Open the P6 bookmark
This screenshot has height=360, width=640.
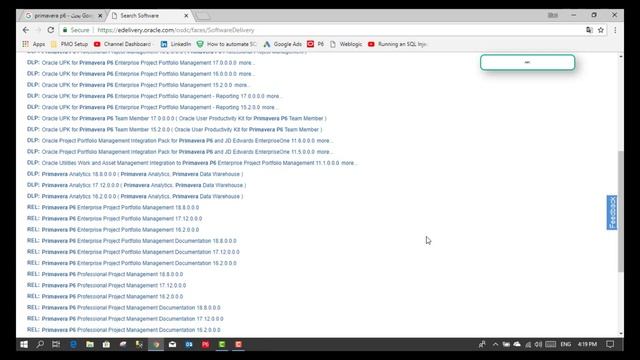point(316,44)
